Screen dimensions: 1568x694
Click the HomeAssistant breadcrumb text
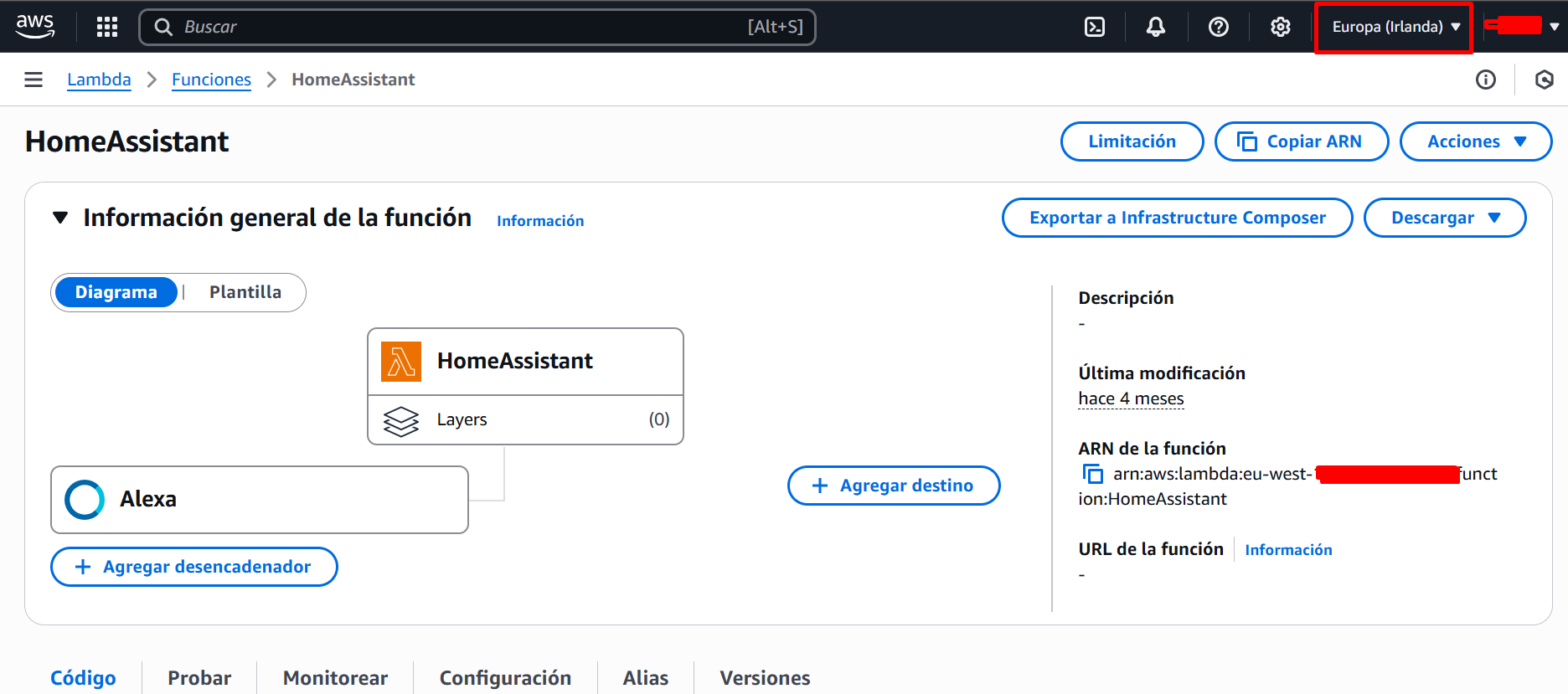(x=353, y=80)
